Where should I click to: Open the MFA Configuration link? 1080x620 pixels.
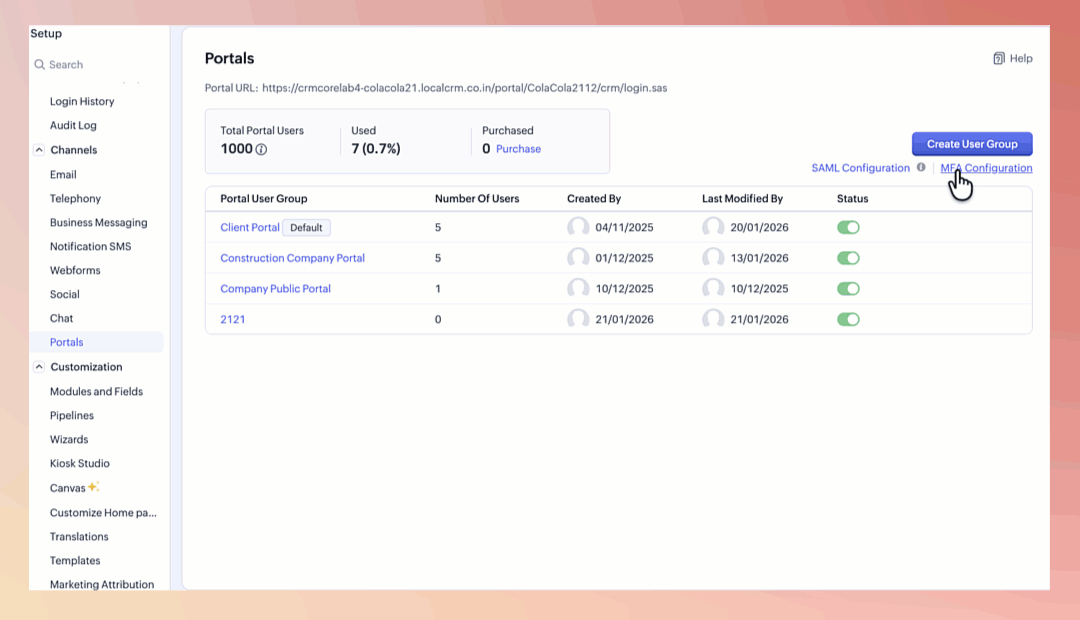[986, 168]
